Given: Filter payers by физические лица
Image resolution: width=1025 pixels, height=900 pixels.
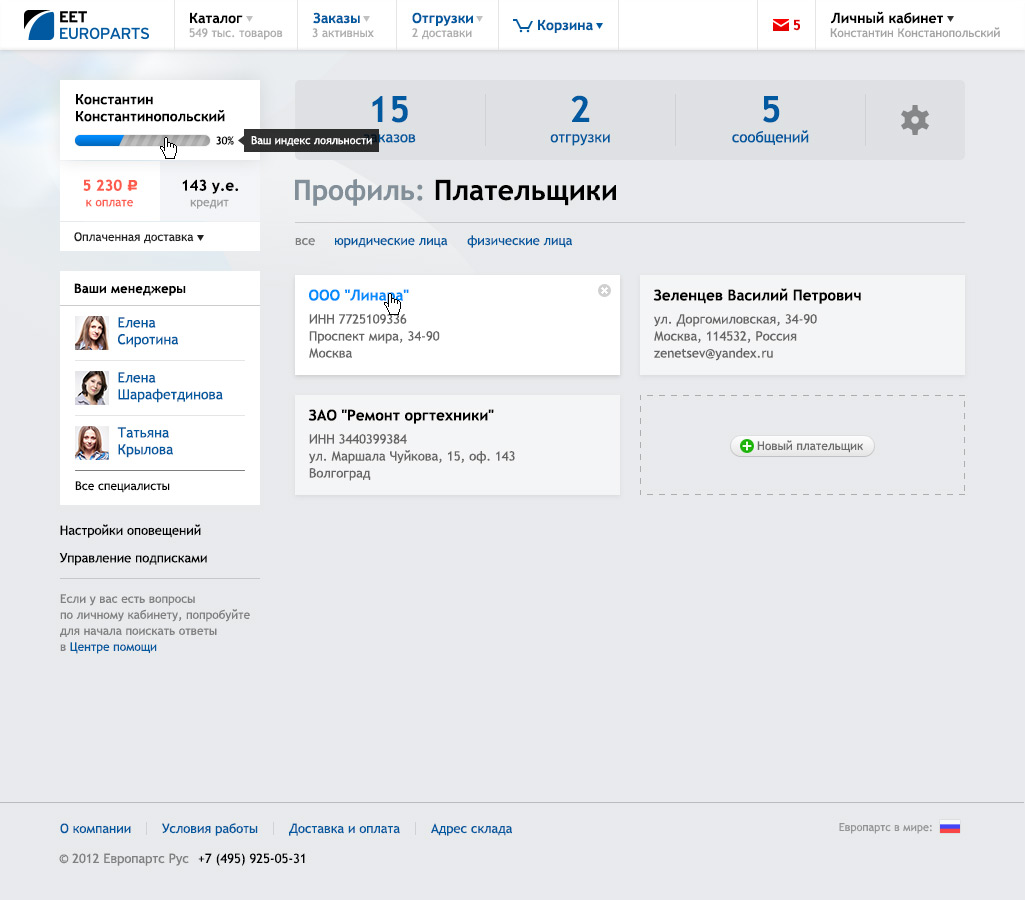Looking at the screenshot, I should 519,241.
